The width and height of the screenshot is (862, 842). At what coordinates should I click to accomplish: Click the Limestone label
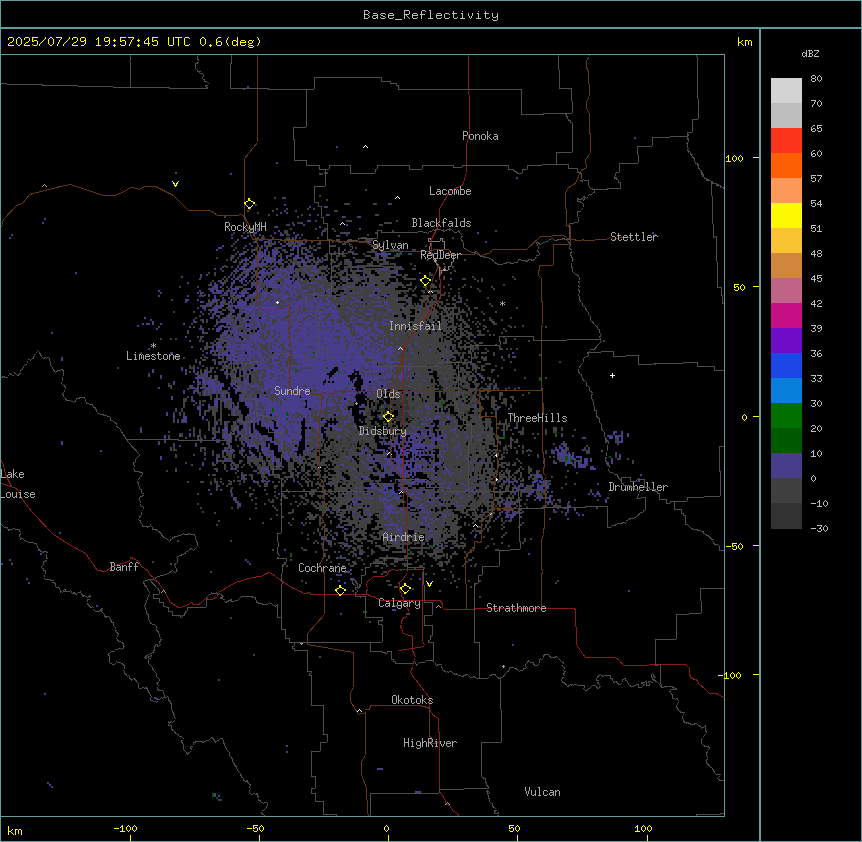(x=153, y=356)
